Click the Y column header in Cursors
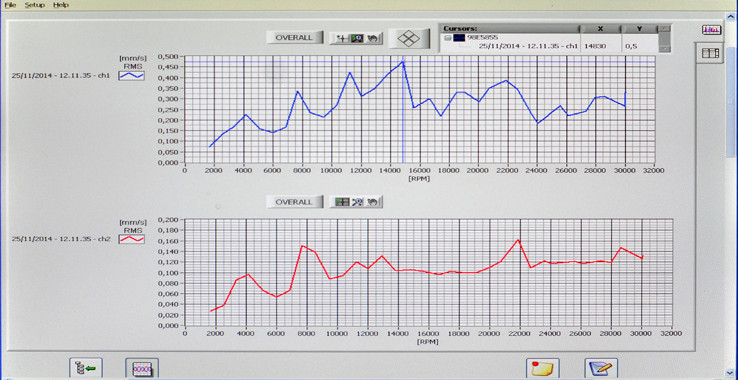Screen dimensions: 738x380 [639, 29]
